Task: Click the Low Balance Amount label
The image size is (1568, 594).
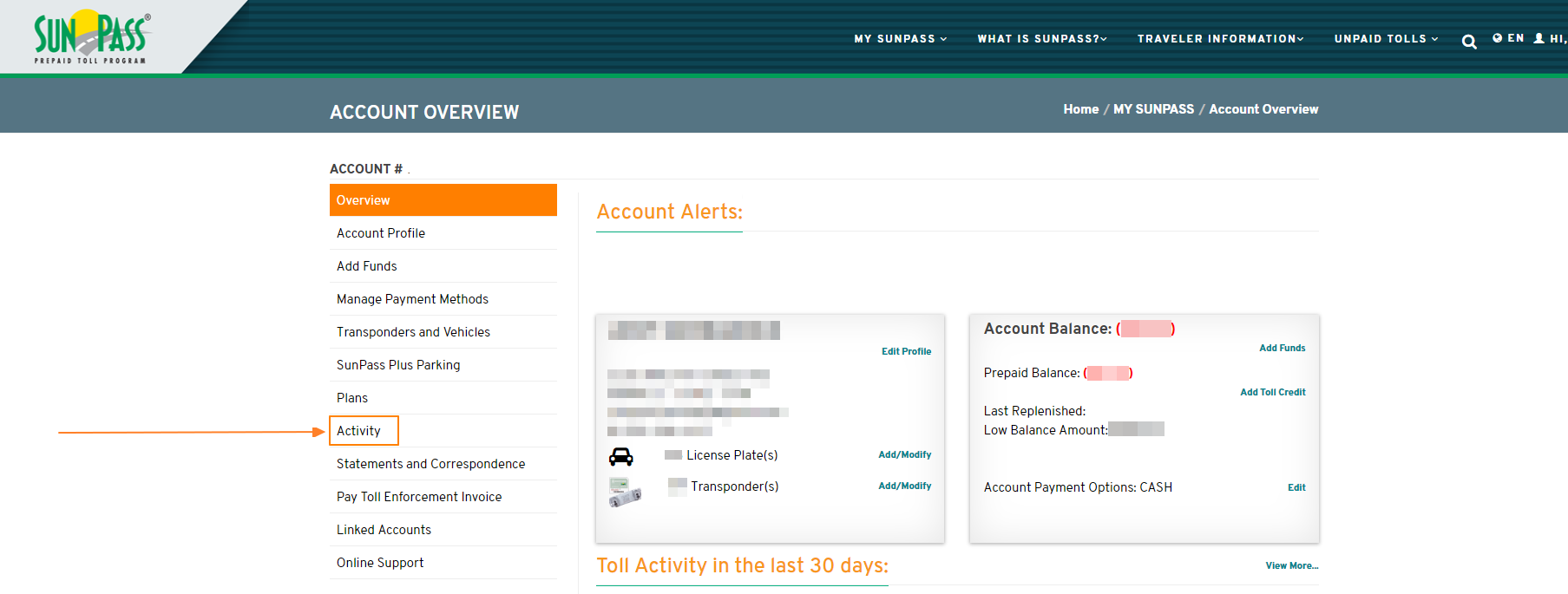Action: 1046,430
